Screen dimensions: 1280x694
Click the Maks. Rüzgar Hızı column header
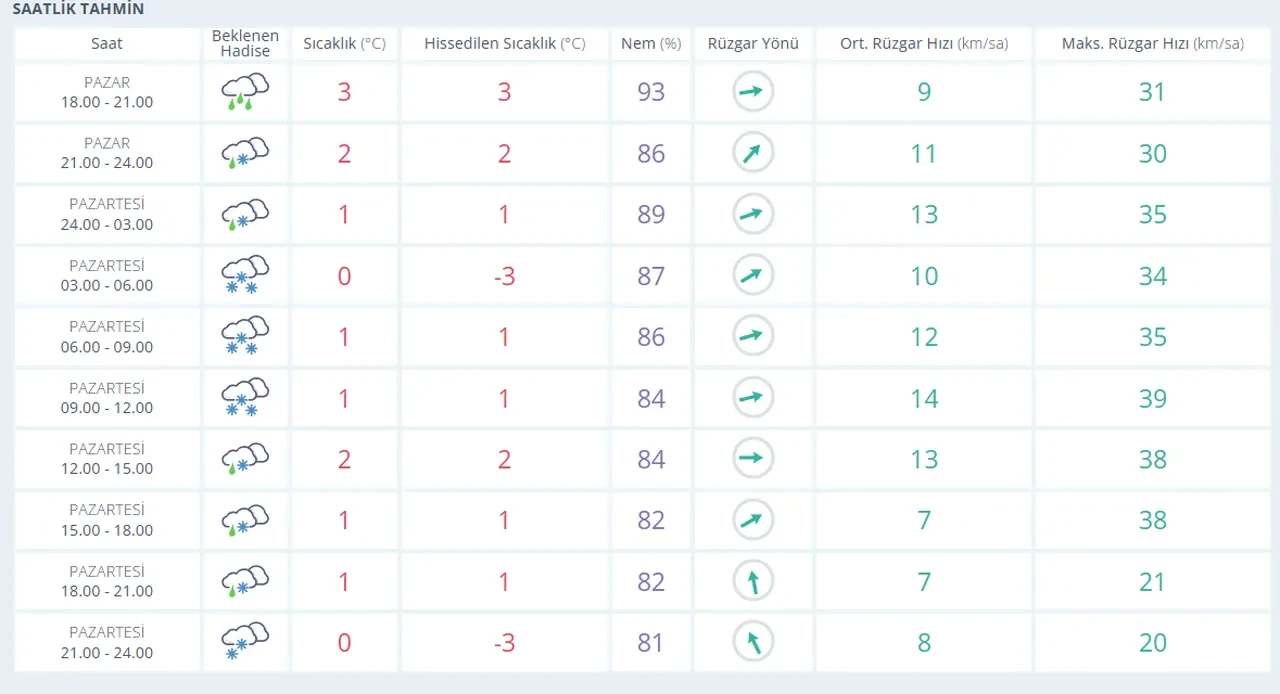tap(1153, 44)
